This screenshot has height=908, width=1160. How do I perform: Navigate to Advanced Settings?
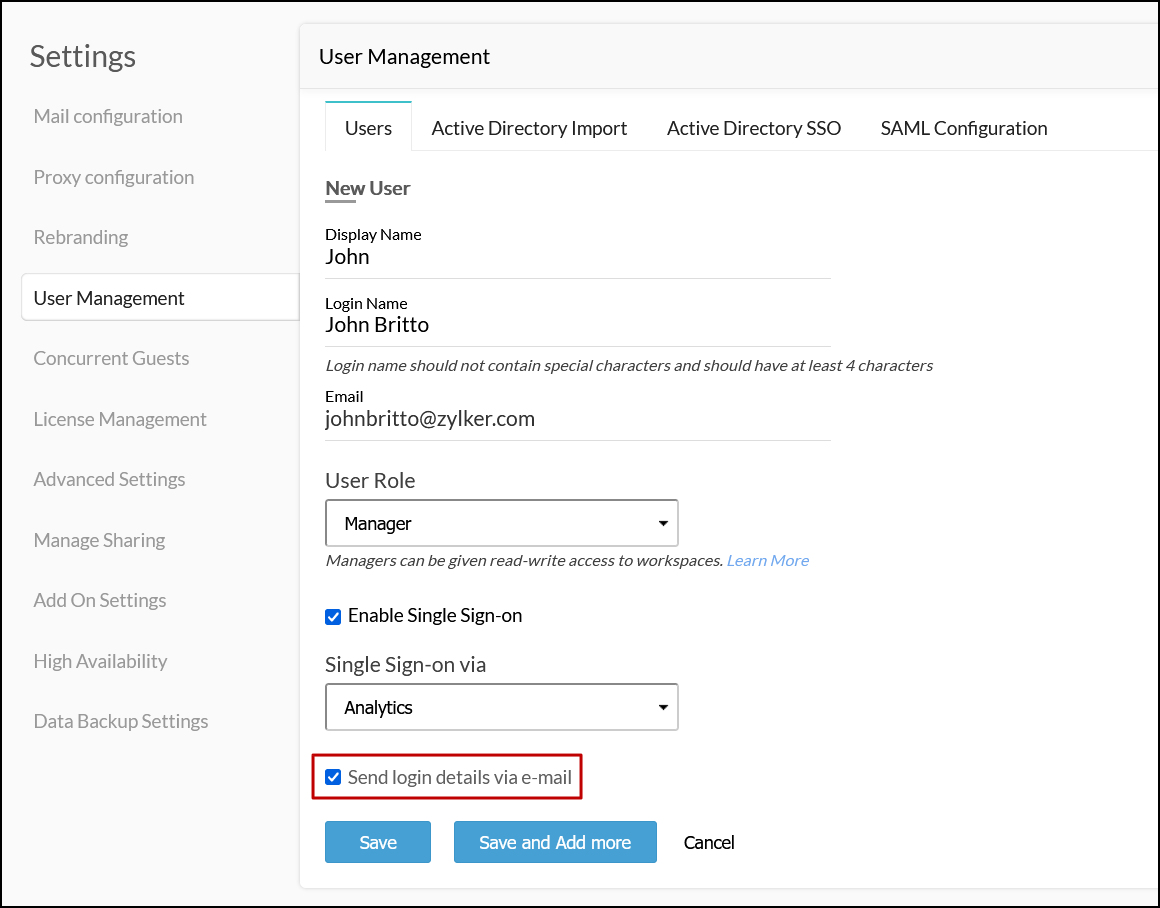pos(109,479)
